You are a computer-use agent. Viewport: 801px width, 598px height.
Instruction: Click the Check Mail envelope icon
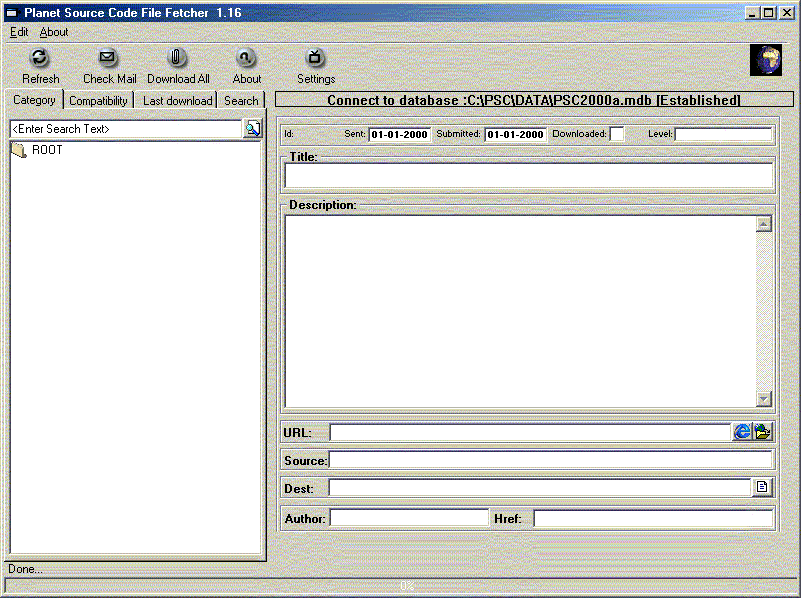click(107, 58)
